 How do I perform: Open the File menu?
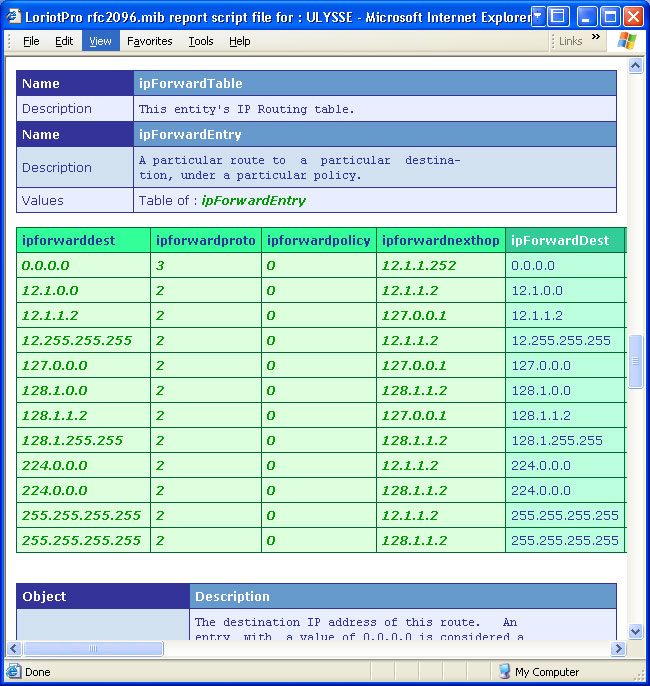tap(31, 41)
